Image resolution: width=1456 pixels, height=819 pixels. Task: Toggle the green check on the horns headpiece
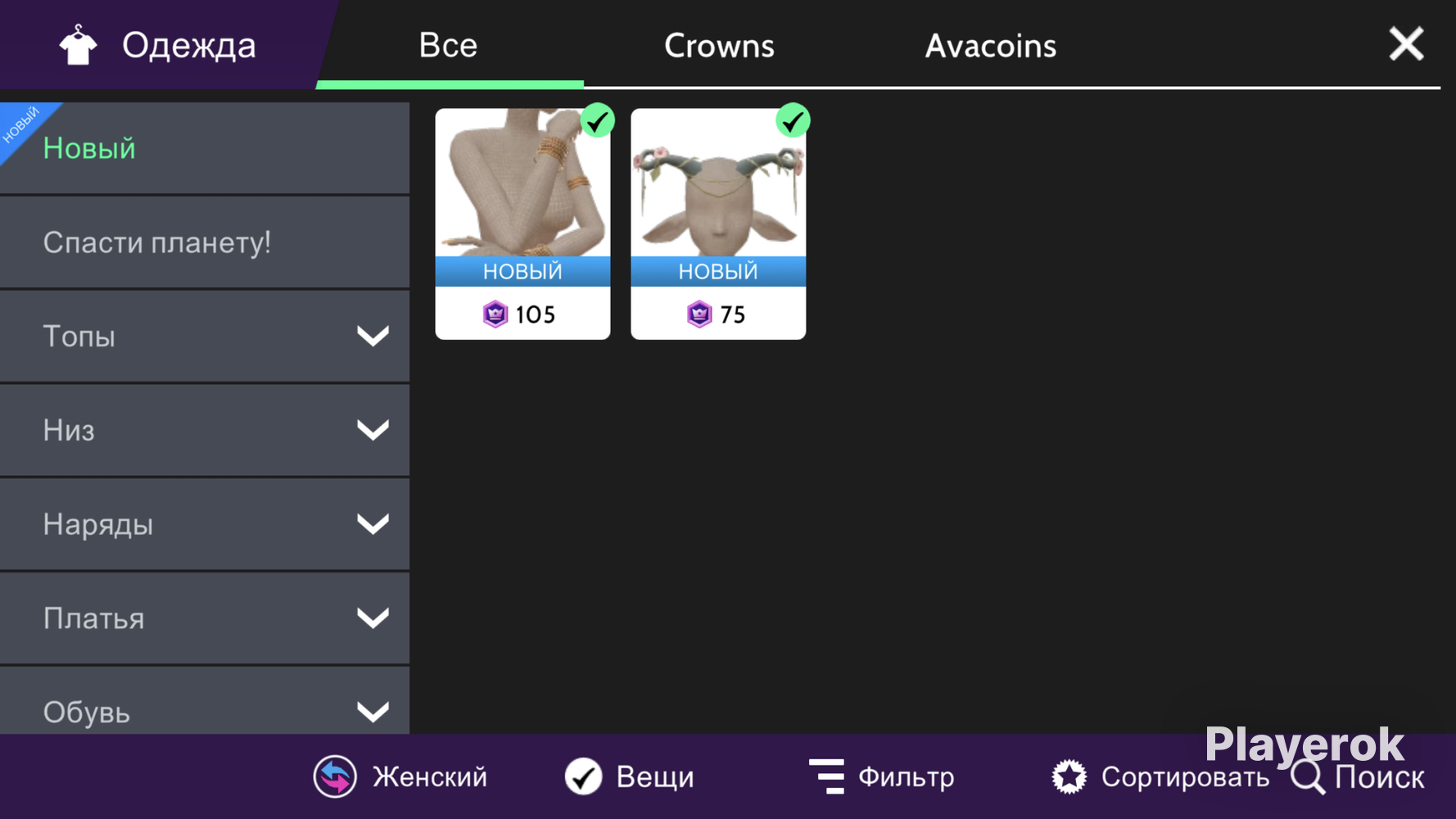pyautogui.click(x=793, y=121)
